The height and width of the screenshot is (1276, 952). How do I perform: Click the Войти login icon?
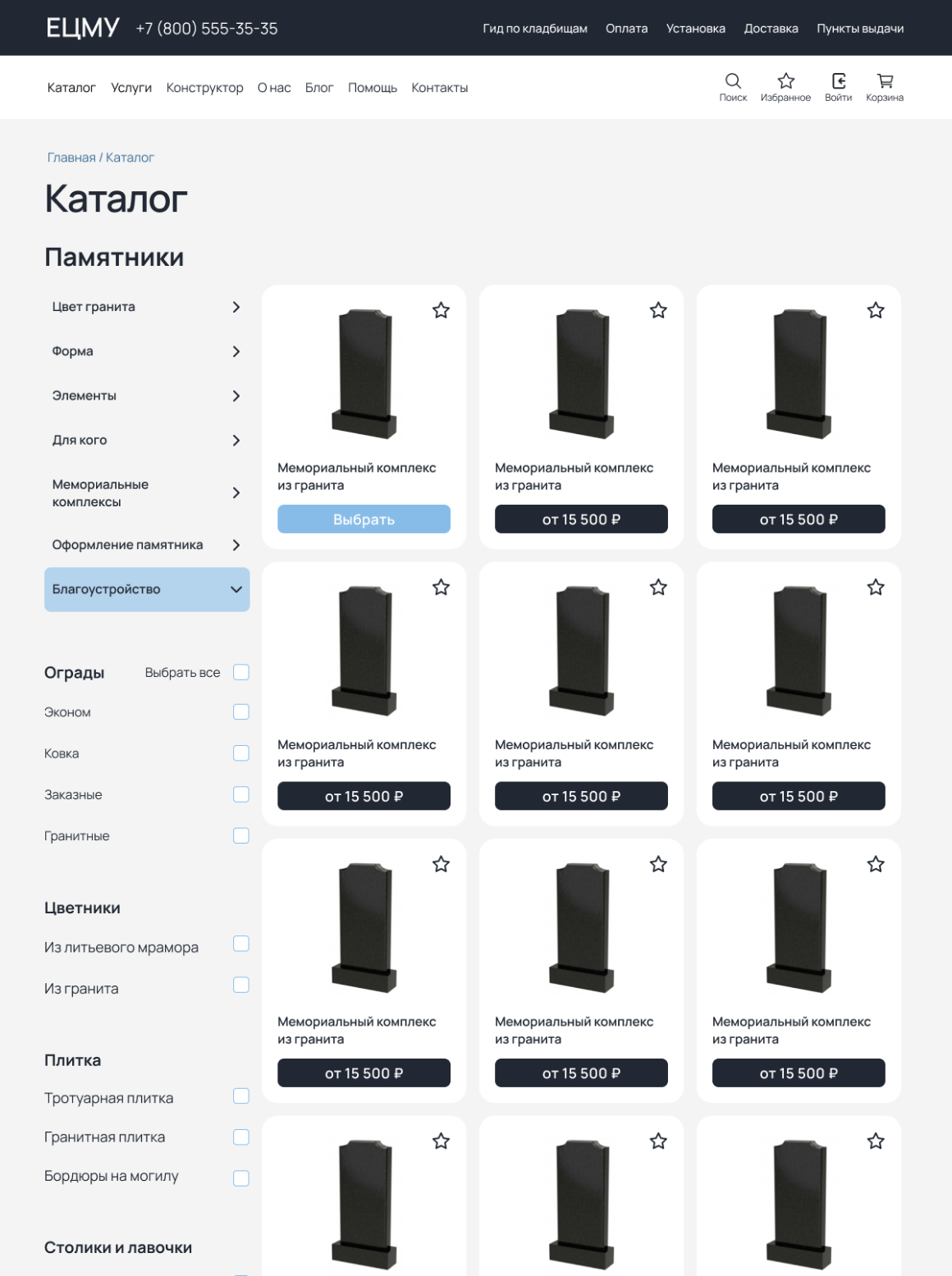point(838,87)
